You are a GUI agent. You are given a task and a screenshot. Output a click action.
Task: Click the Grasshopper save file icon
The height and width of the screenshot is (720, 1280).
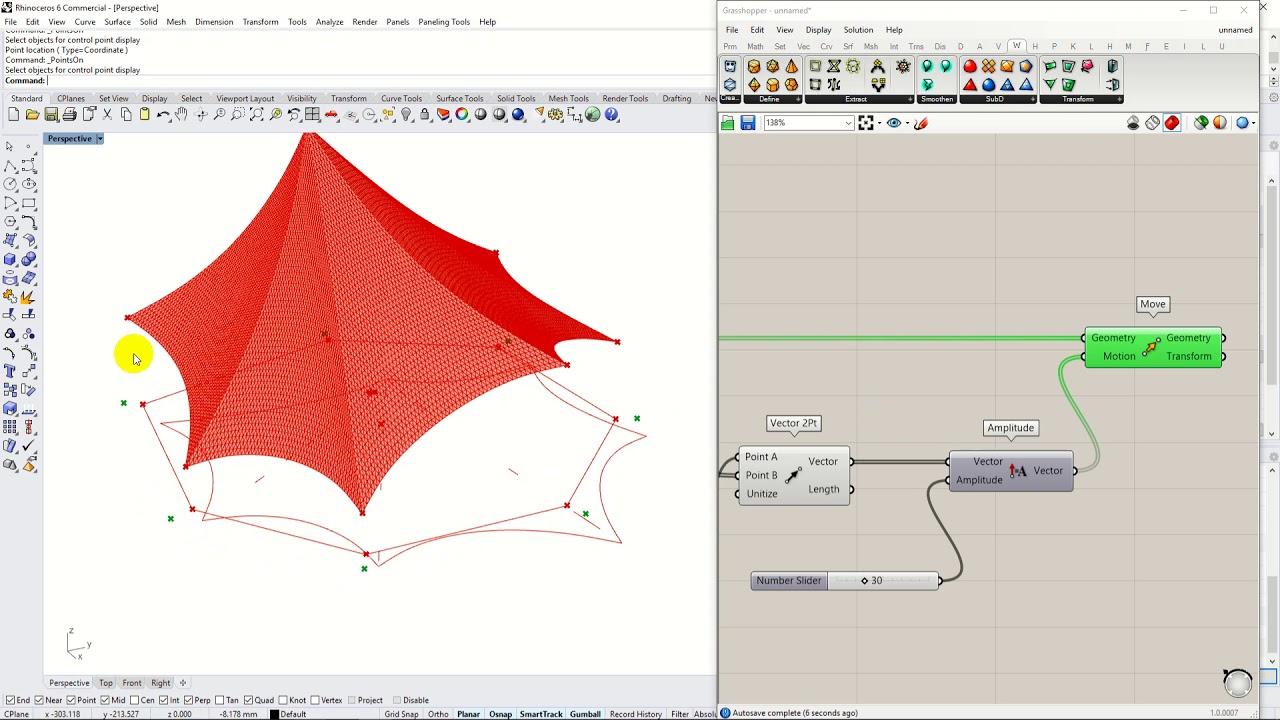click(x=747, y=123)
